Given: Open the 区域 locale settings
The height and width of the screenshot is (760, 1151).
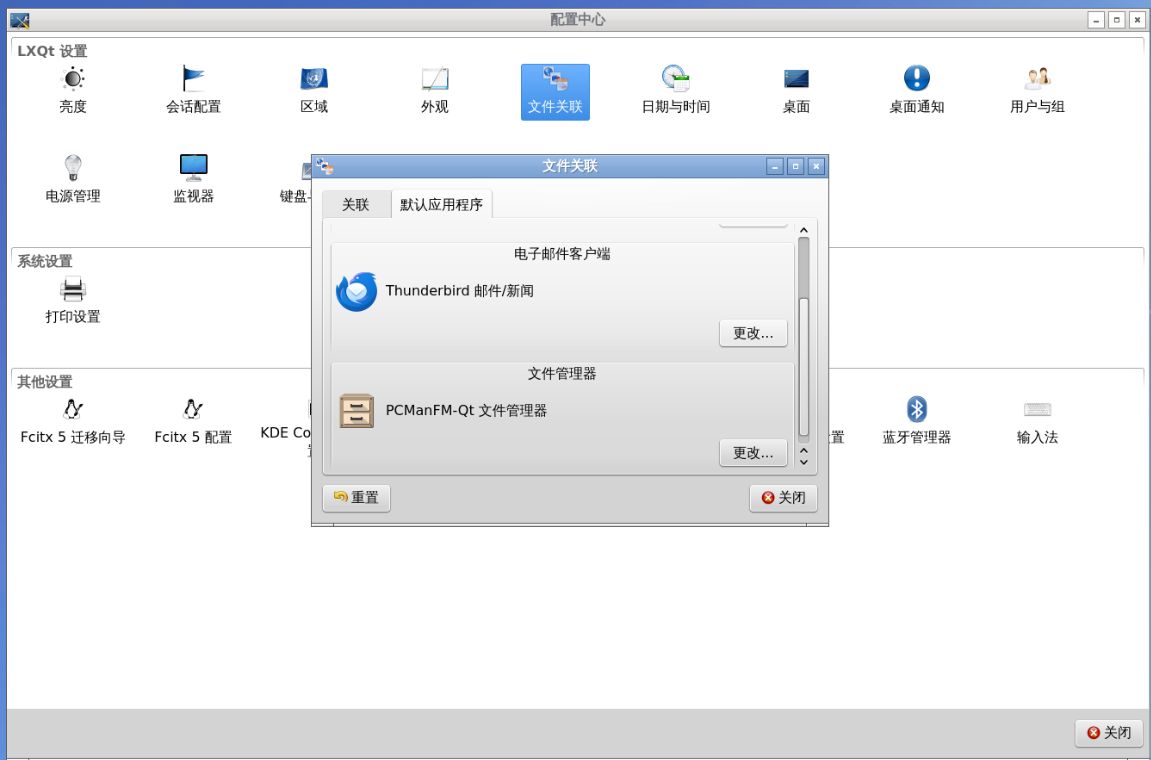Looking at the screenshot, I should coord(314,91).
